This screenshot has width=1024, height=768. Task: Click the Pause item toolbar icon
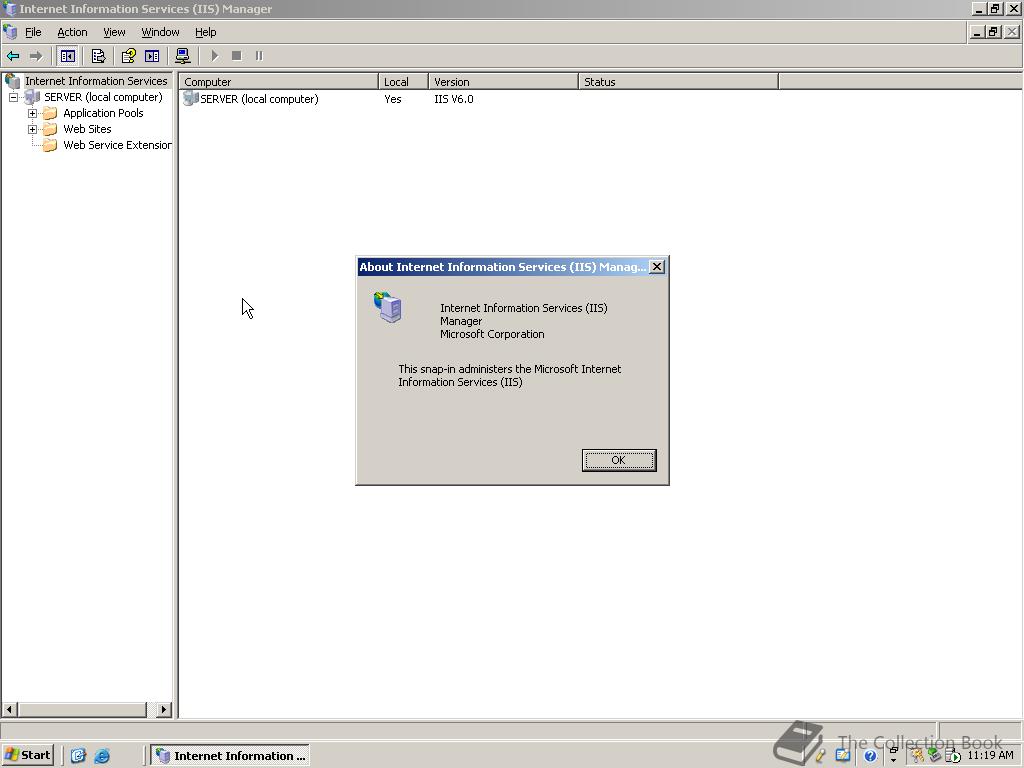pyautogui.click(x=259, y=56)
